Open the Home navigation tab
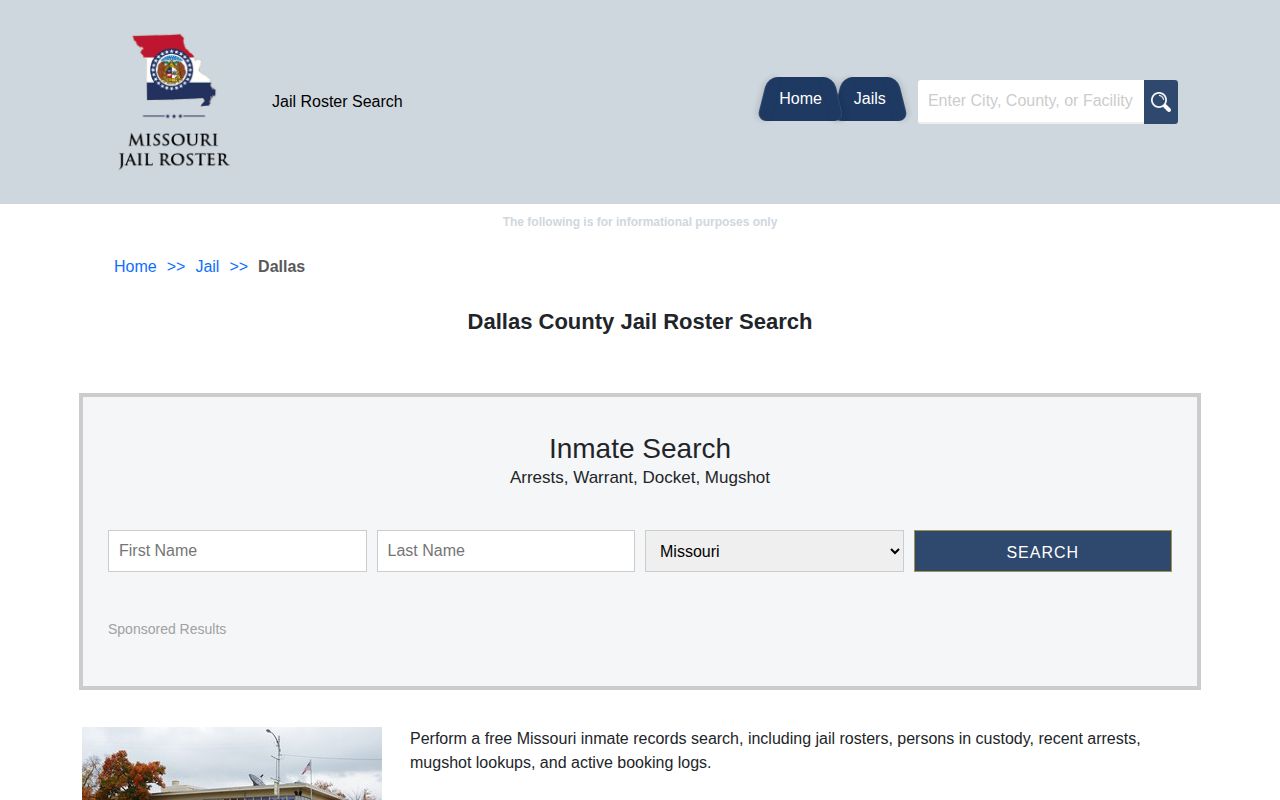The width and height of the screenshot is (1280, 800). pos(799,99)
